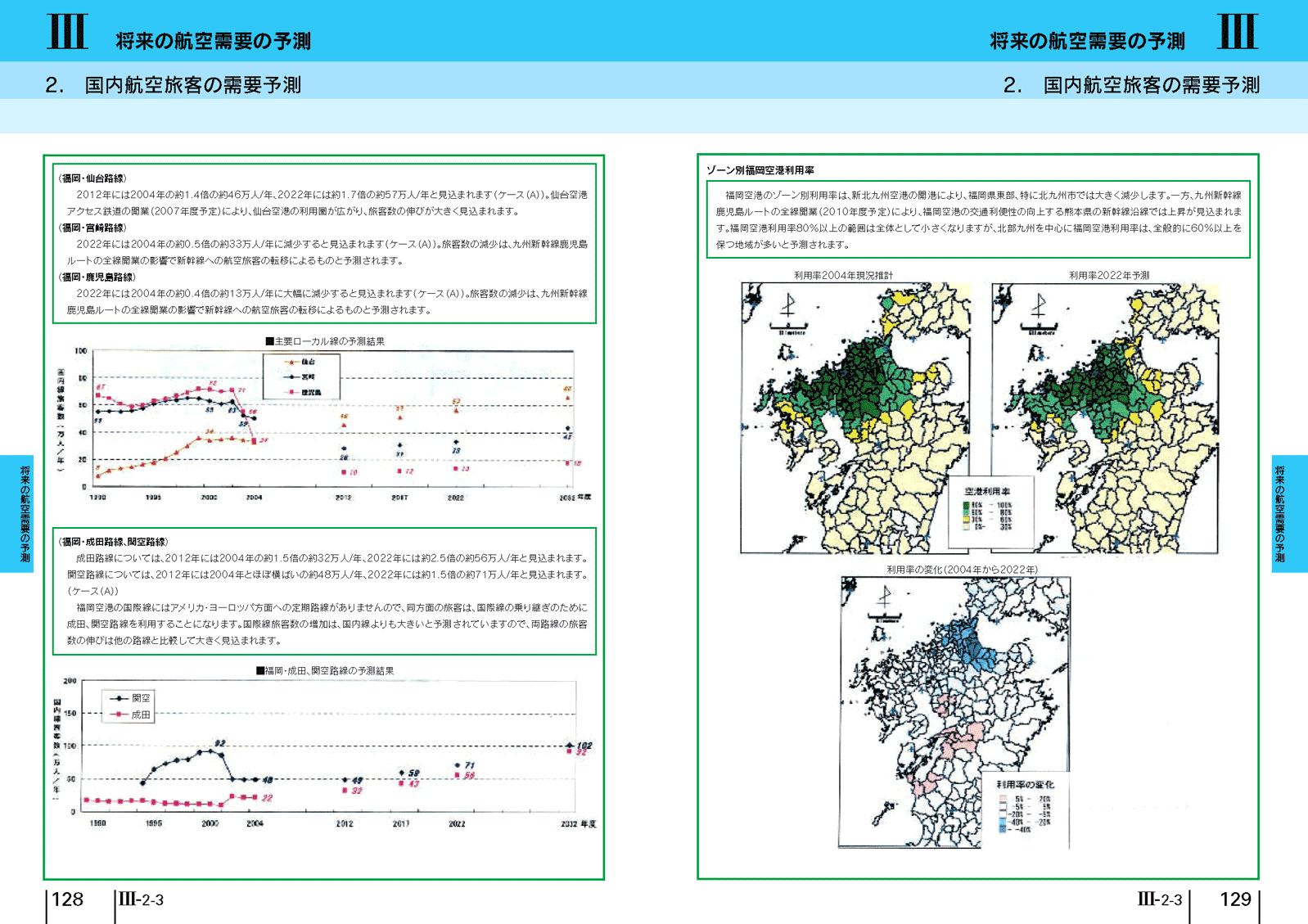This screenshot has width=1308, height=924.
Task: Click the (福岡・鹿児島路線) heading
Action: click(x=97, y=277)
